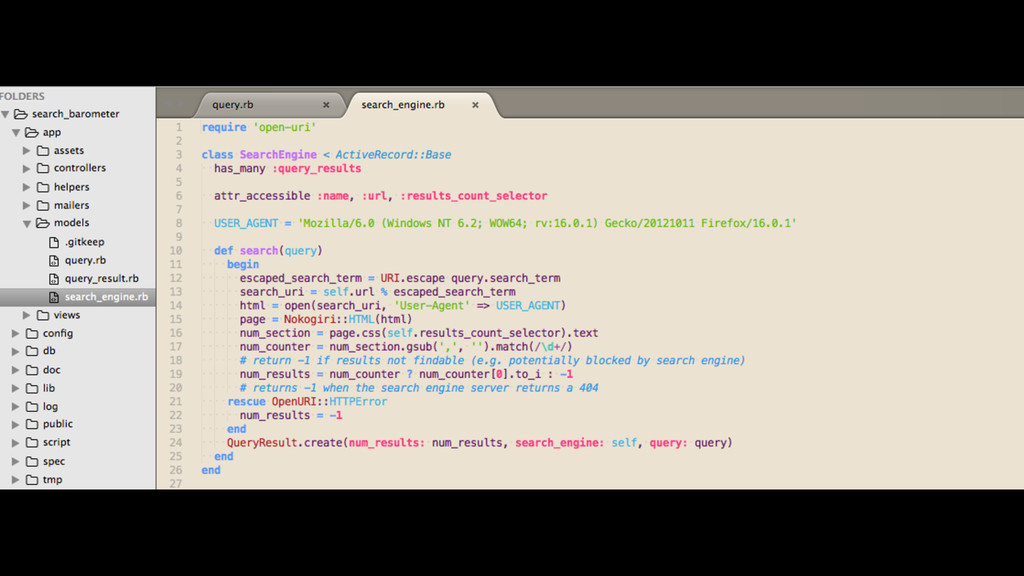Click the FOLDERS sidebar heading
Image resolution: width=1024 pixels, height=576 pixels.
(x=22, y=97)
